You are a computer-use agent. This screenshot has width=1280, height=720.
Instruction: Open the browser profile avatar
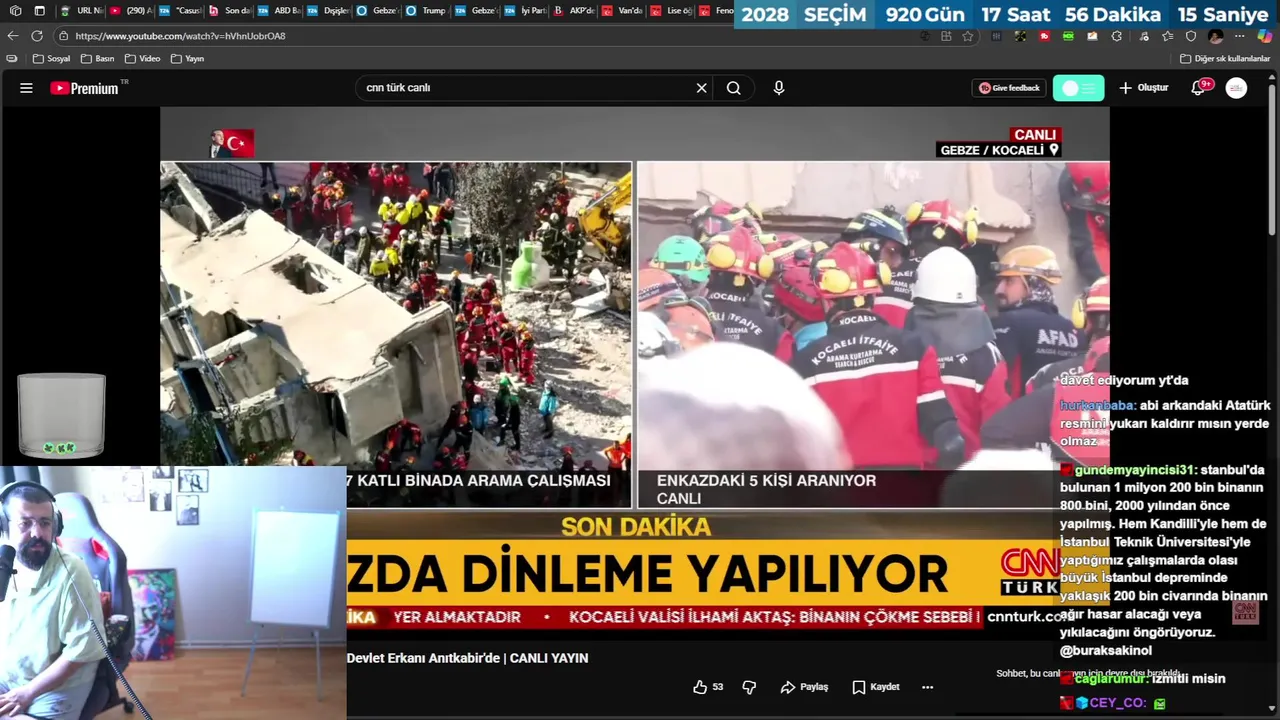(x=1216, y=36)
